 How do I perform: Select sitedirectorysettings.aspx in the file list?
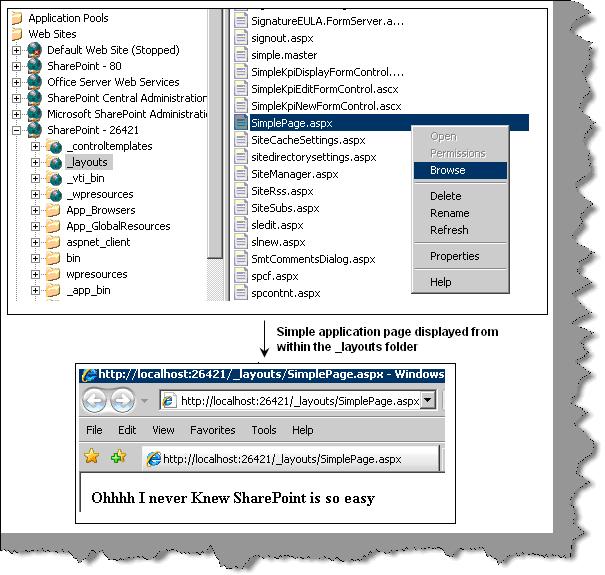313,157
